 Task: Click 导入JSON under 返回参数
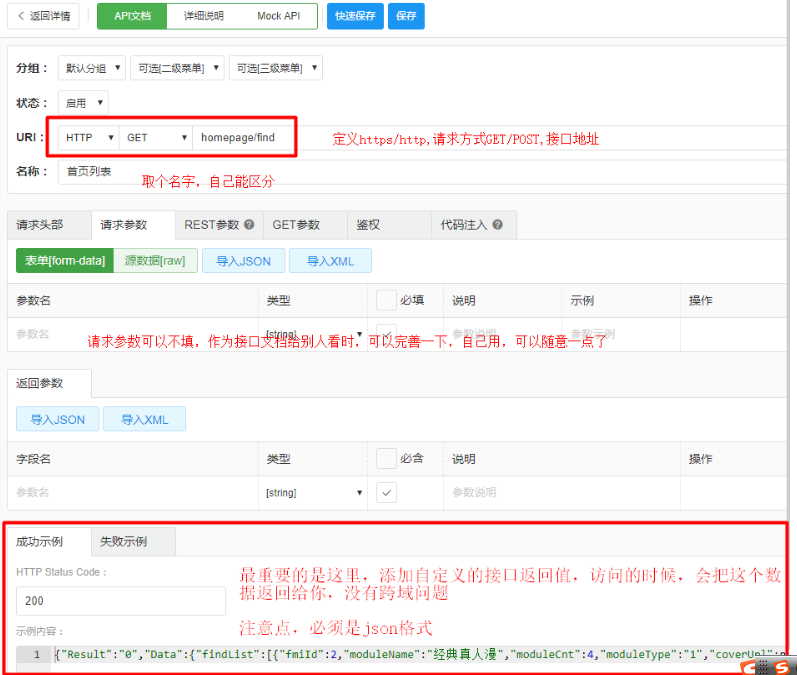point(57,419)
